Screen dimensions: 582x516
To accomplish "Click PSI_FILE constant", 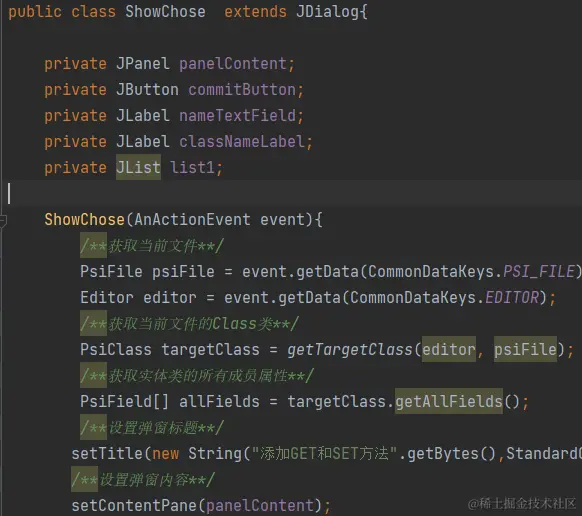I will [539, 272].
